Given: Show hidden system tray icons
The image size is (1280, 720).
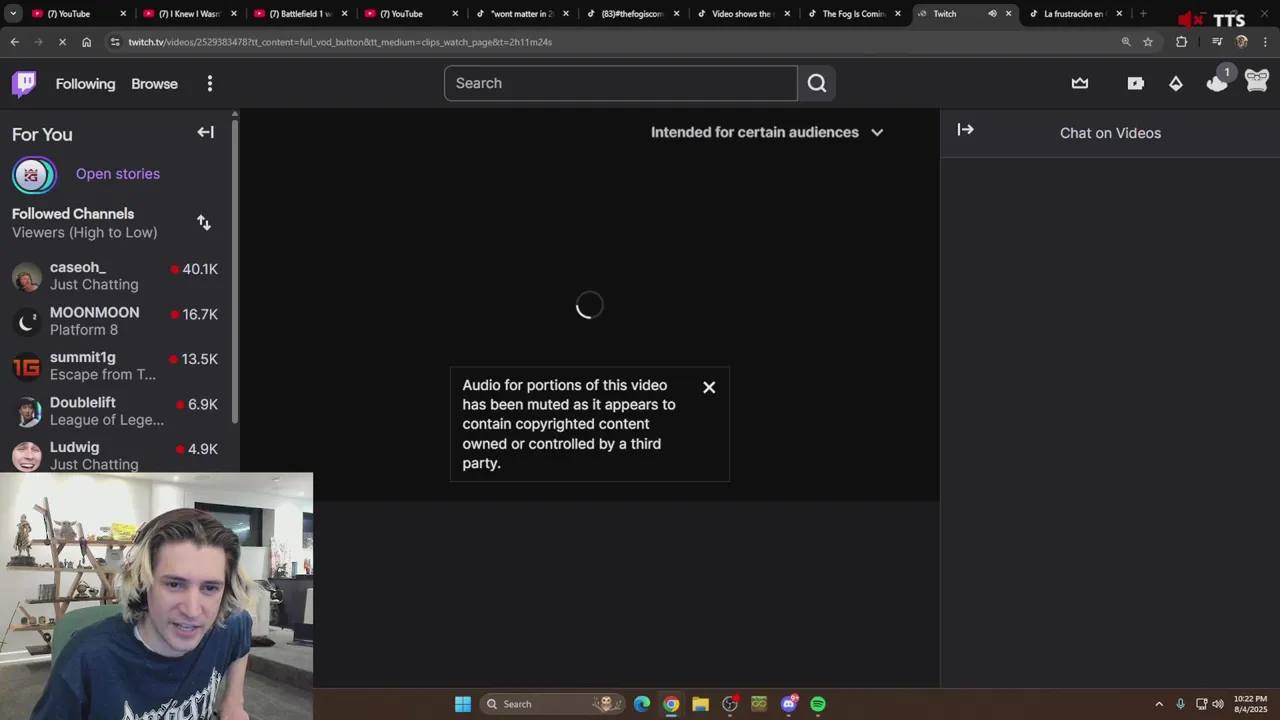Looking at the screenshot, I should point(1159,704).
